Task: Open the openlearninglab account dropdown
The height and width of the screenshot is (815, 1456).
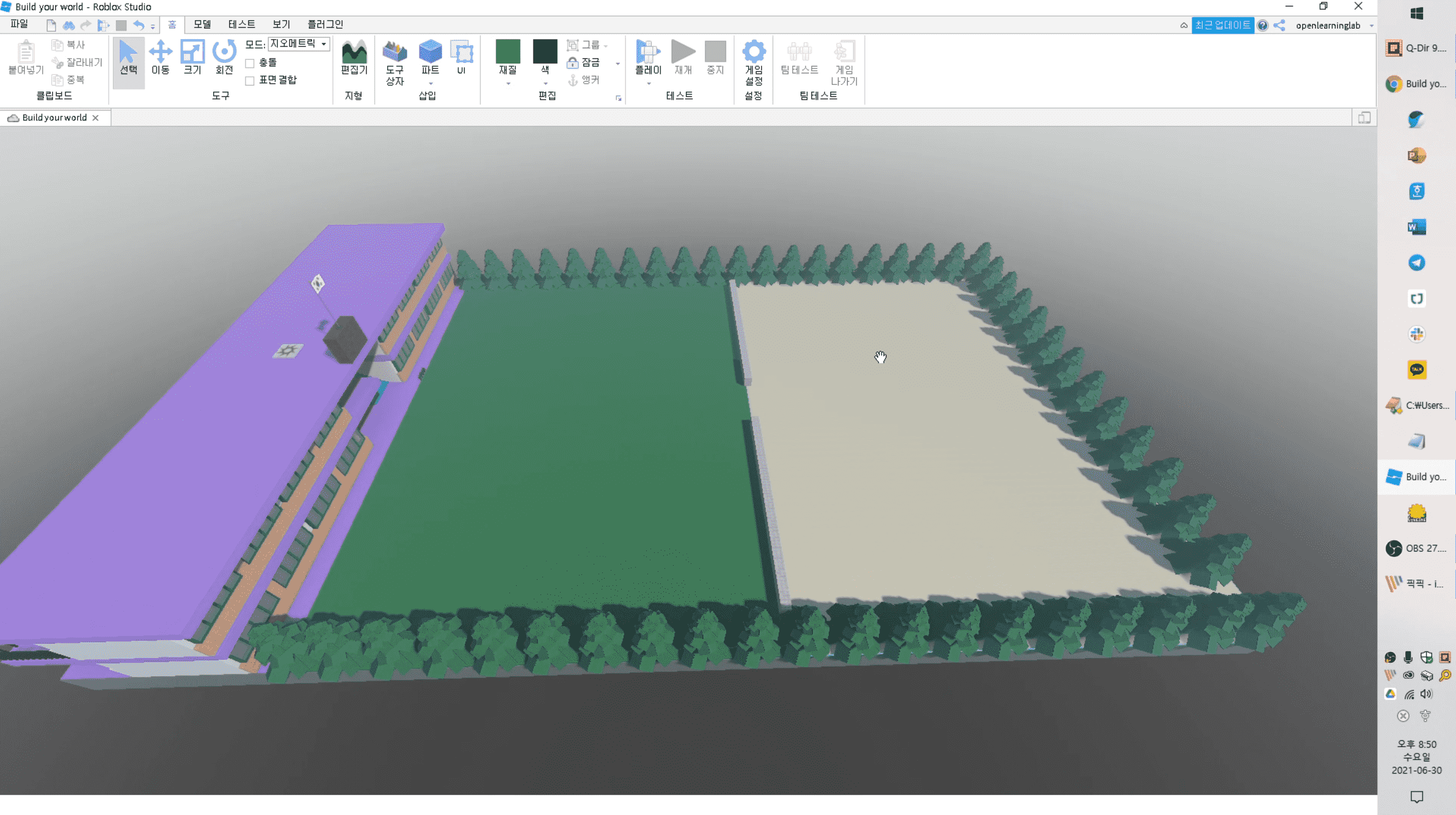Action: (x=1371, y=26)
